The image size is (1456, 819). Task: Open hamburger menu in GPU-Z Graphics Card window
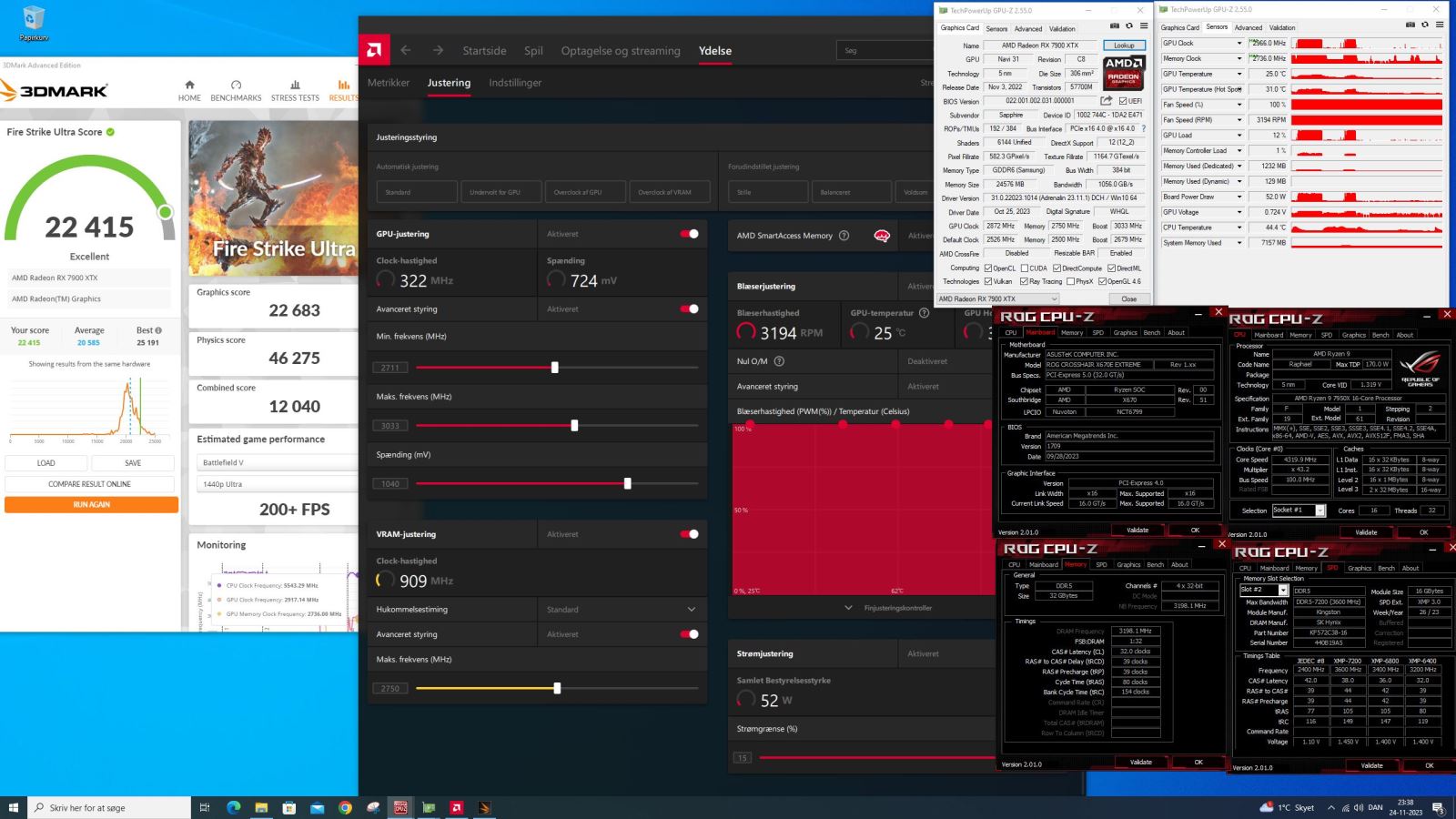point(1144,25)
